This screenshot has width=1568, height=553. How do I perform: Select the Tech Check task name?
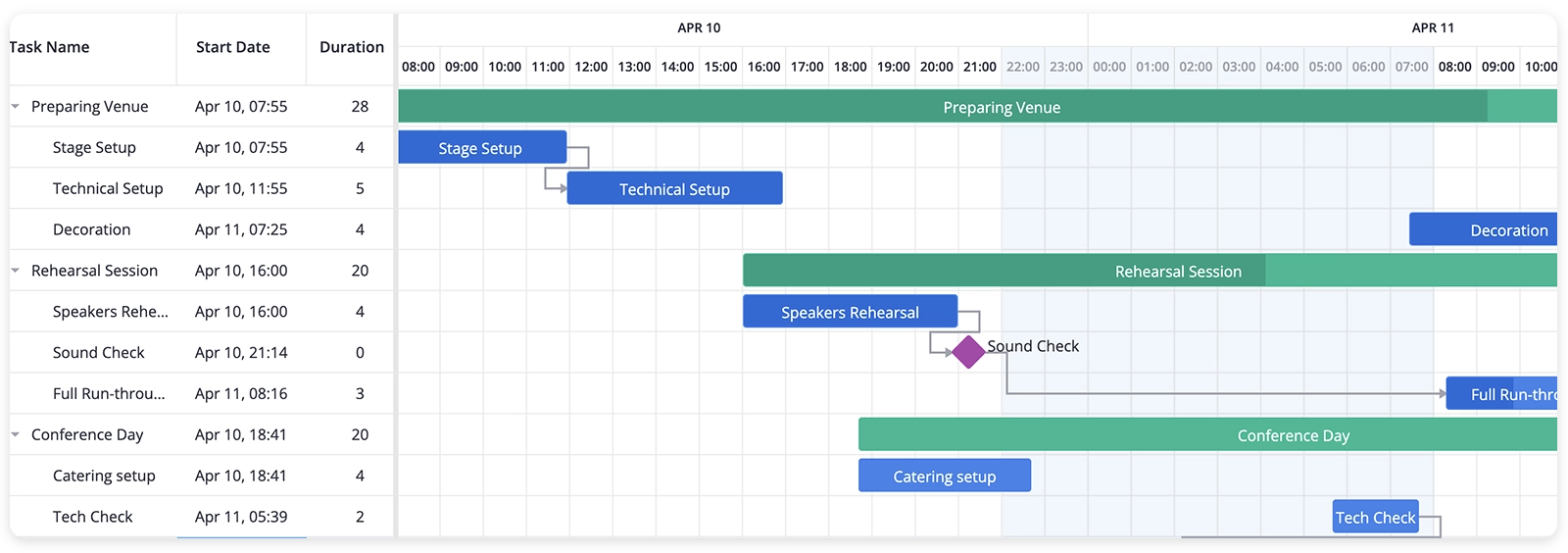92,517
